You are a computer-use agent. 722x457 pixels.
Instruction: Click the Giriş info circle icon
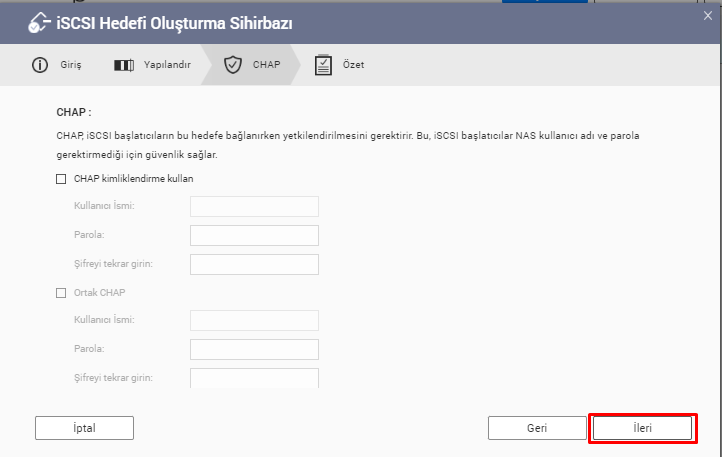pos(40,65)
